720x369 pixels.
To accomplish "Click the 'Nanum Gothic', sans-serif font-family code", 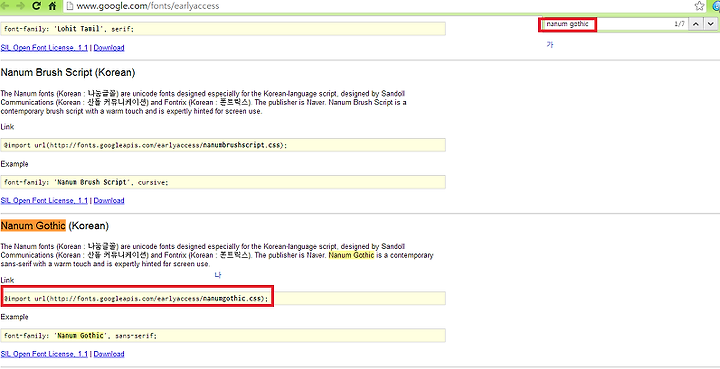I will click(223, 335).
